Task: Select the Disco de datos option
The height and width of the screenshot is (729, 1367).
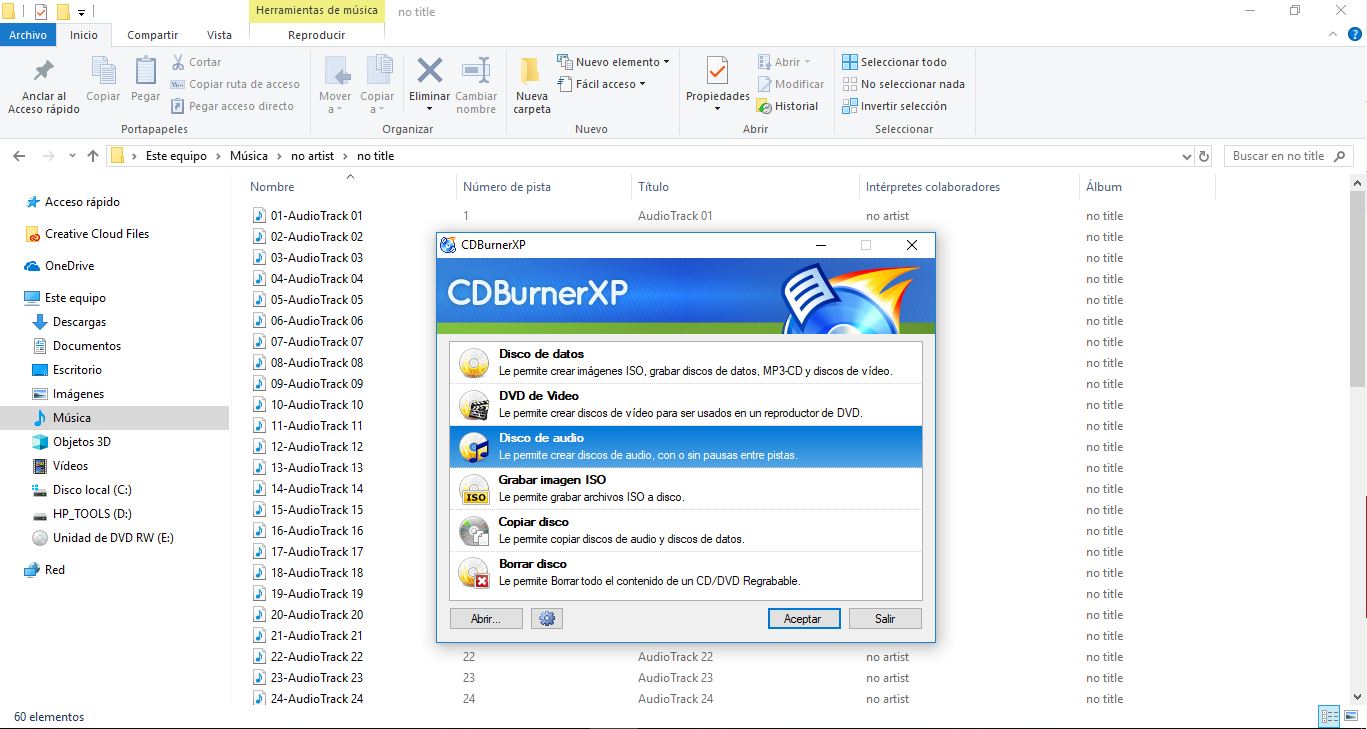Action: point(685,362)
